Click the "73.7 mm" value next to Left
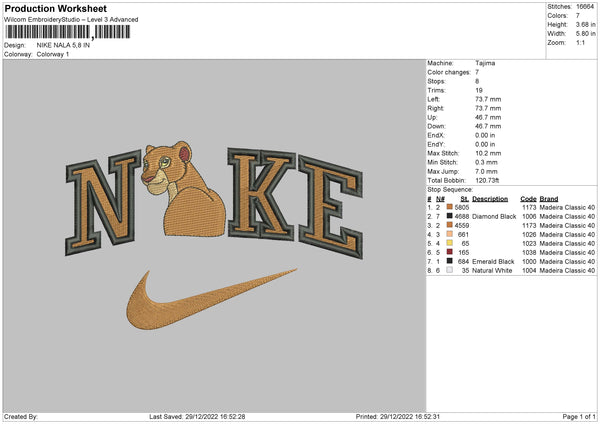The width and height of the screenshot is (600, 424). (488, 99)
